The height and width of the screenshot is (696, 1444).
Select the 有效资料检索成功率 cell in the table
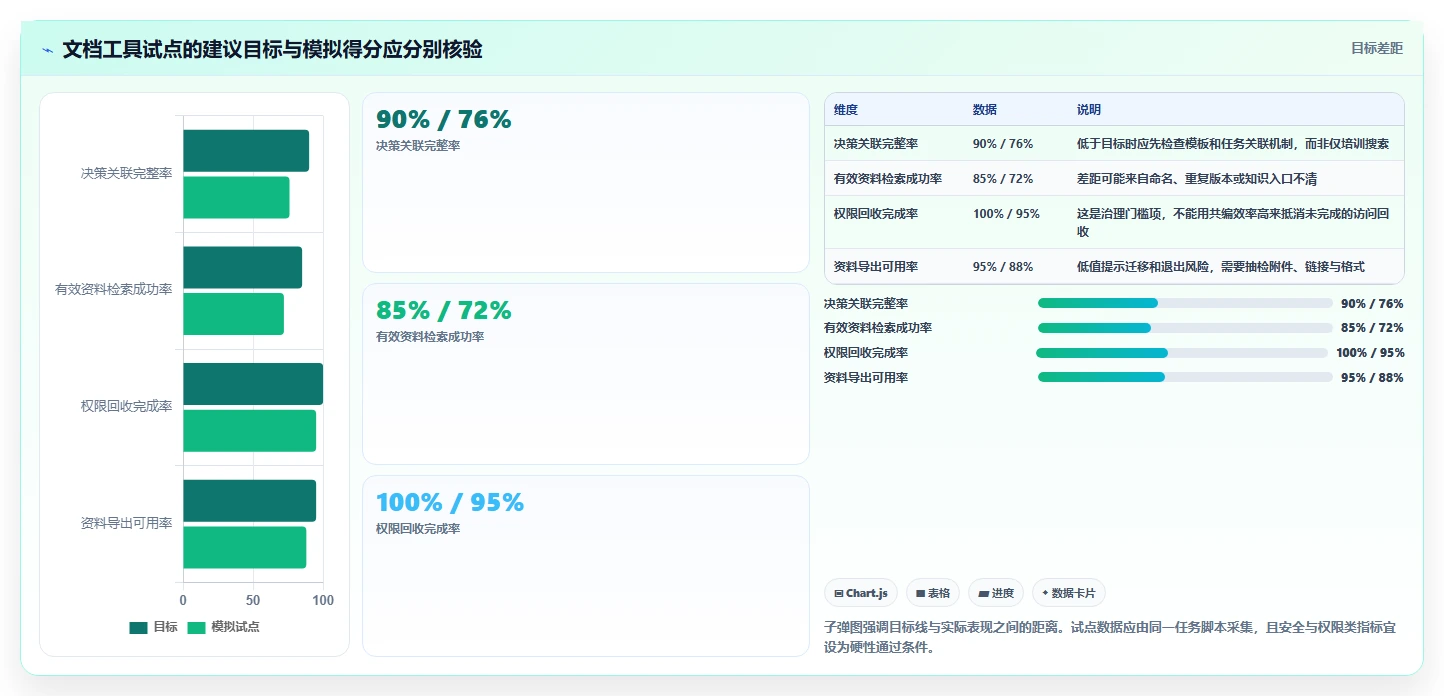point(888,179)
